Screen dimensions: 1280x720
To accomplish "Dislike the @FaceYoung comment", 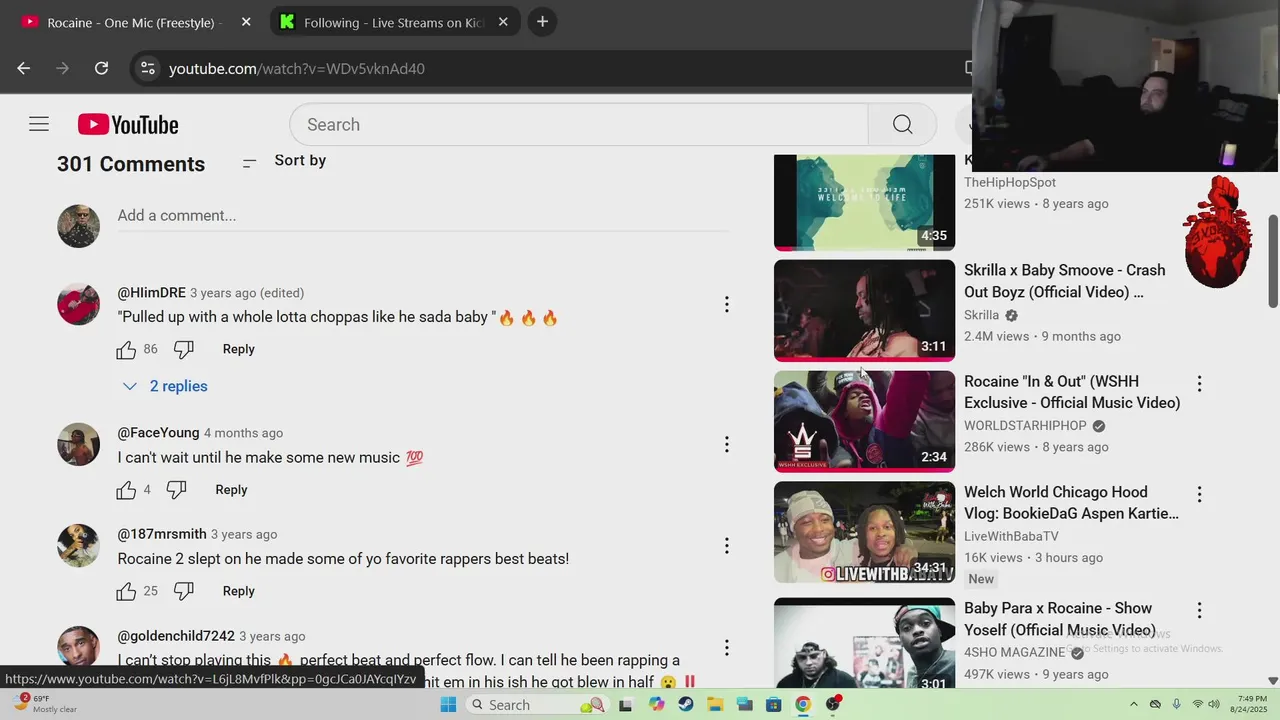I will tap(177, 490).
